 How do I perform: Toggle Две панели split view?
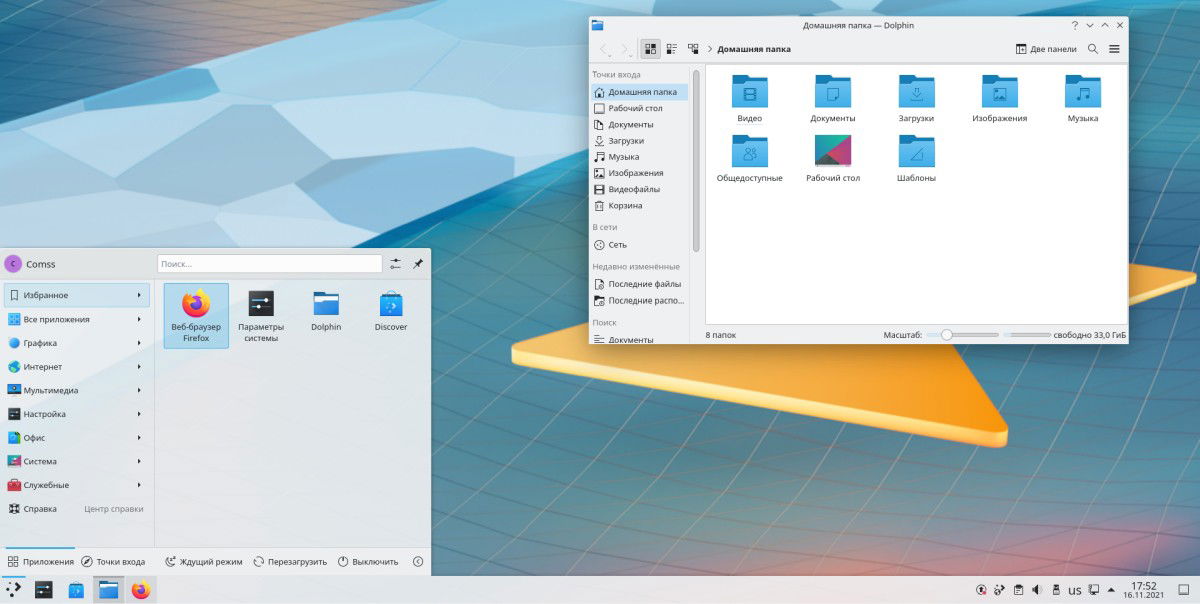(1046, 49)
